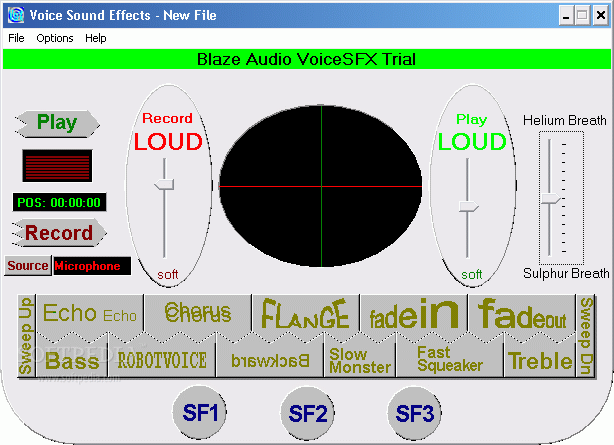
Task: Click the soft label under Record slider
Action: pyautogui.click(x=168, y=275)
